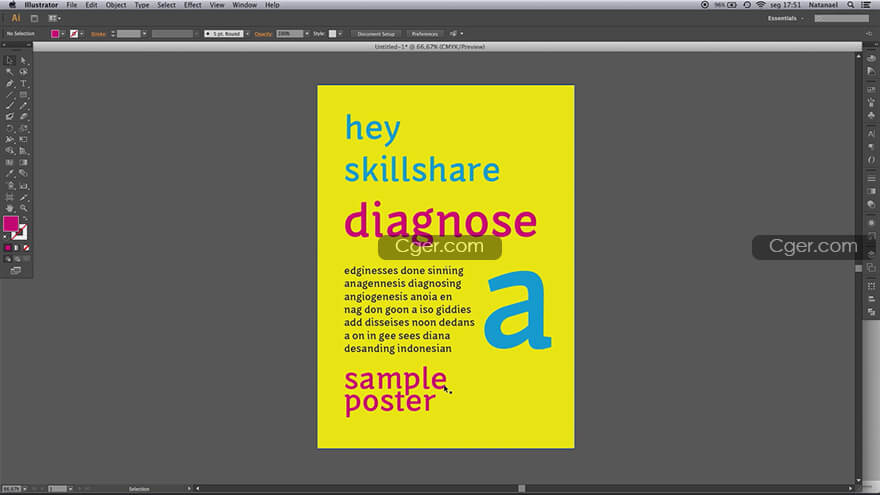Open the File menu
880x495 pixels.
point(72,5)
